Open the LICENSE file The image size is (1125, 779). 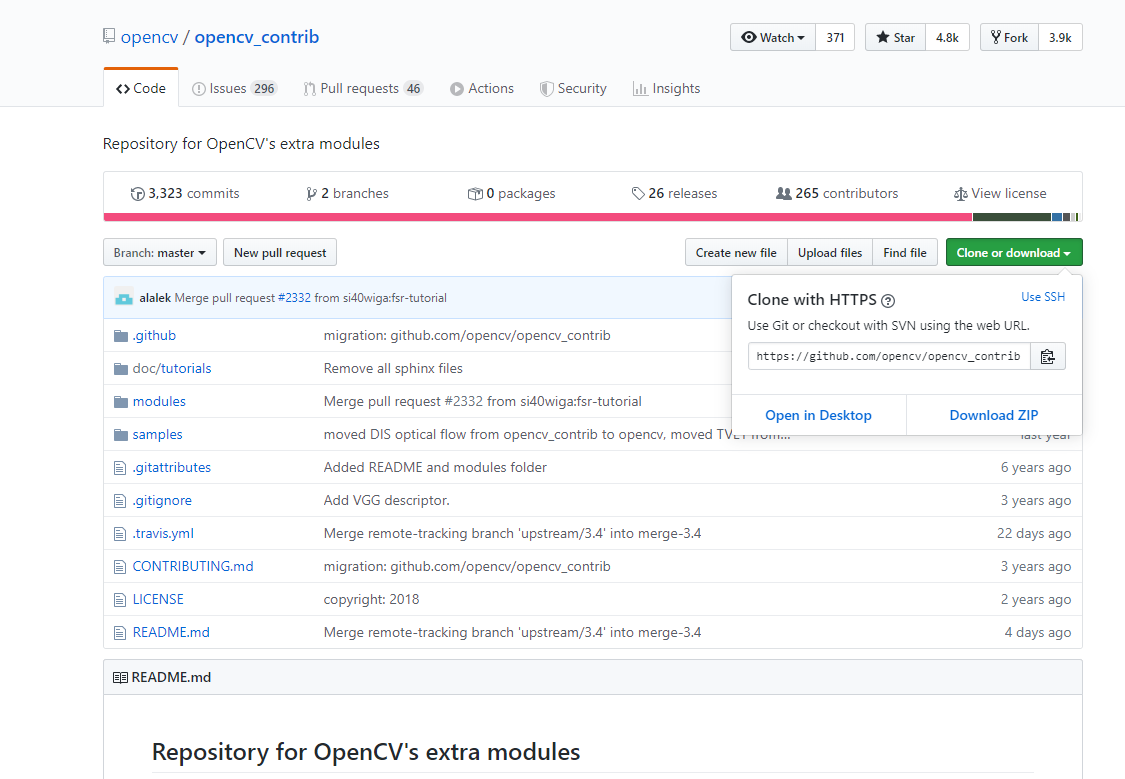click(159, 600)
